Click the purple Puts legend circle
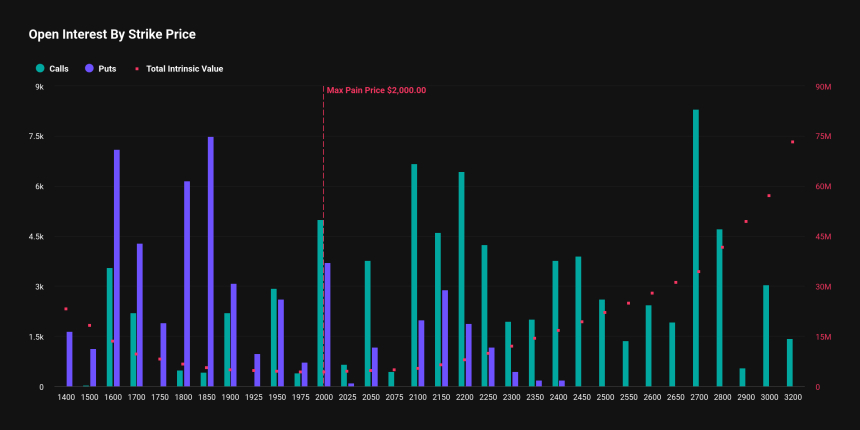 pos(89,69)
